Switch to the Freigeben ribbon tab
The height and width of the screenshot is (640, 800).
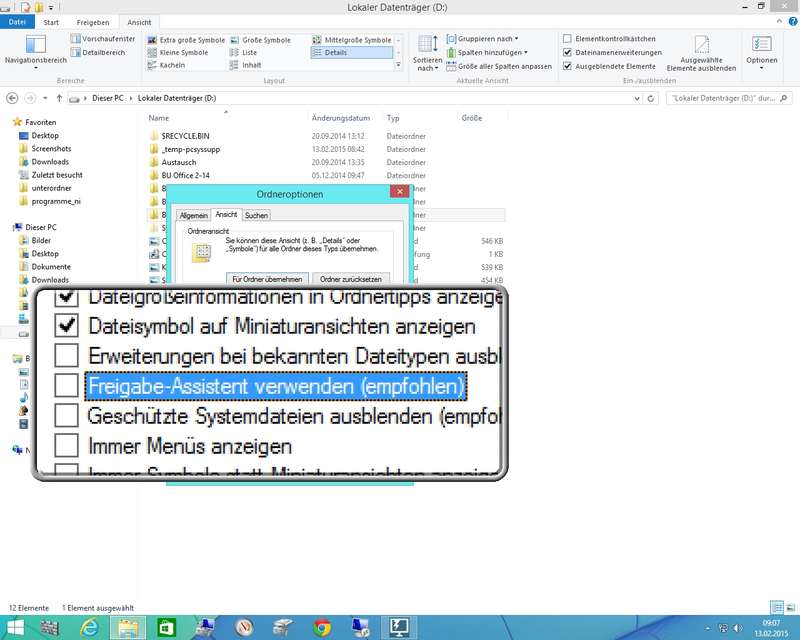pos(93,21)
